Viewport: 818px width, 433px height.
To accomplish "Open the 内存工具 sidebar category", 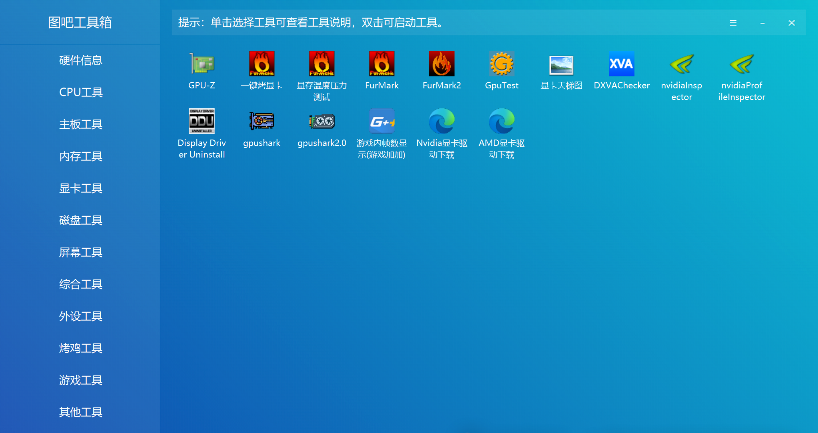I will click(x=80, y=156).
